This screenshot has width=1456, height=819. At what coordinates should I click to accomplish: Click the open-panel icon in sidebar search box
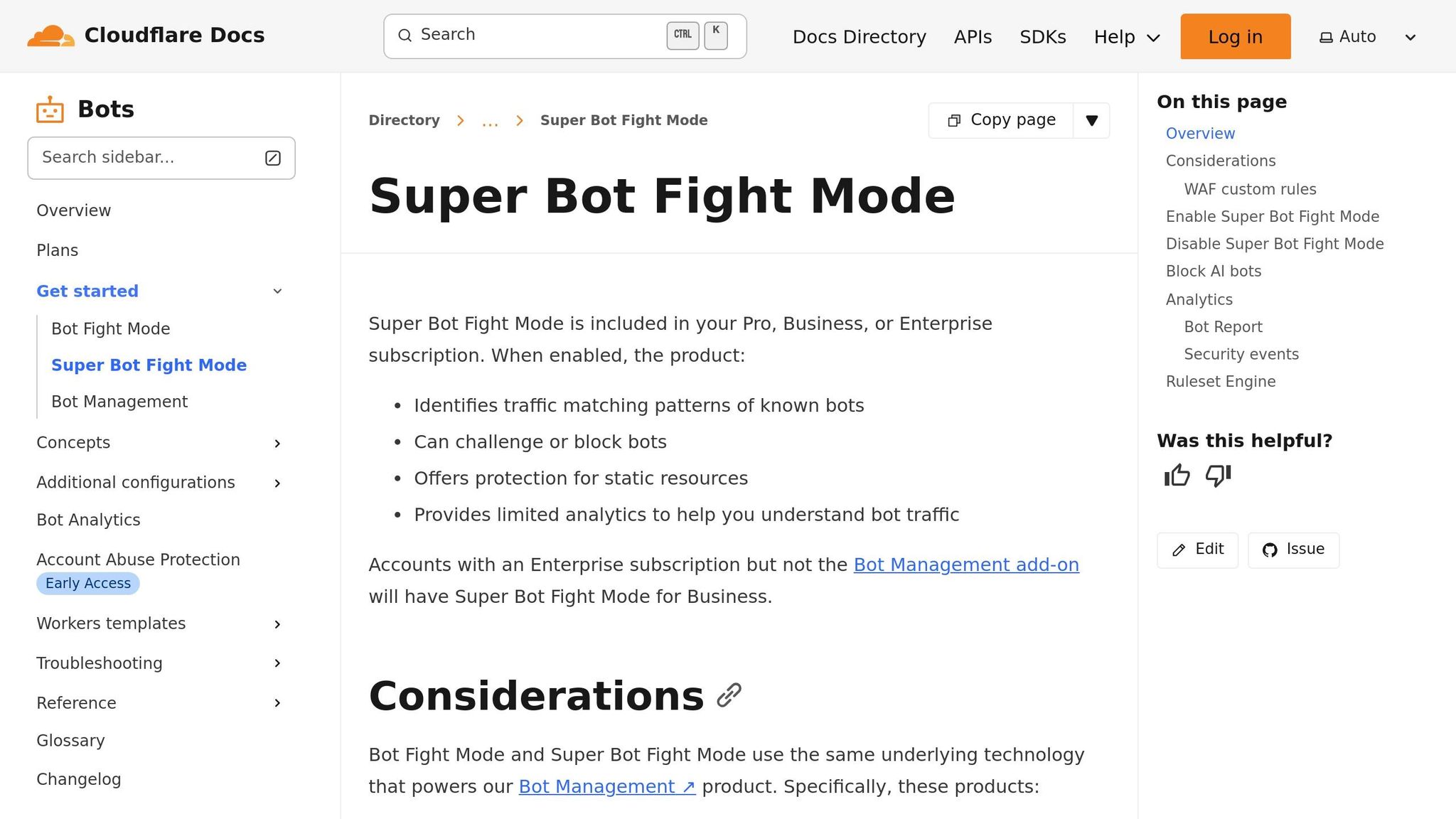(272, 158)
